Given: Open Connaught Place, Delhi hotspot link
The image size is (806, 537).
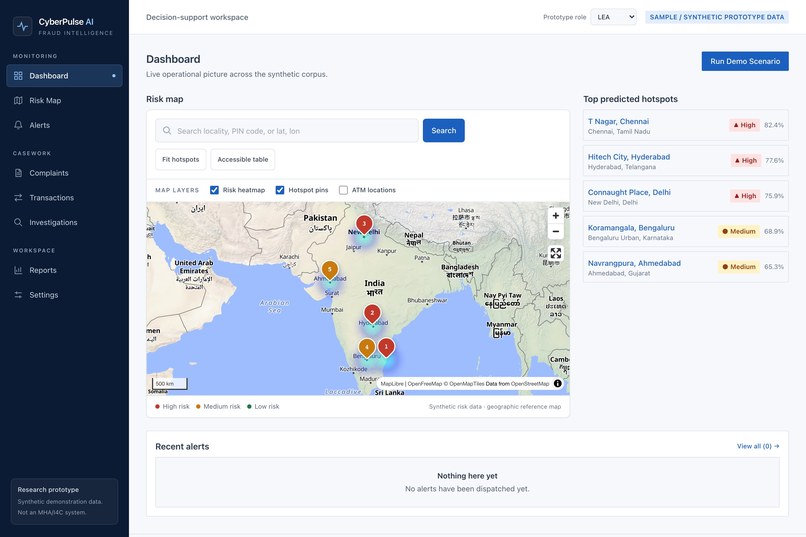Looking at the screenshot, I should pyautogui.click(x=629, y=192).
